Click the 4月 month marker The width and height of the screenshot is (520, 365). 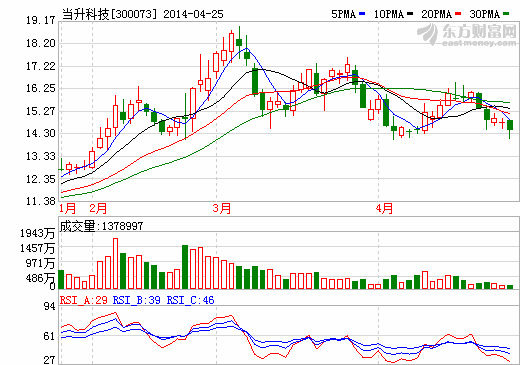(x=384, y=209)
